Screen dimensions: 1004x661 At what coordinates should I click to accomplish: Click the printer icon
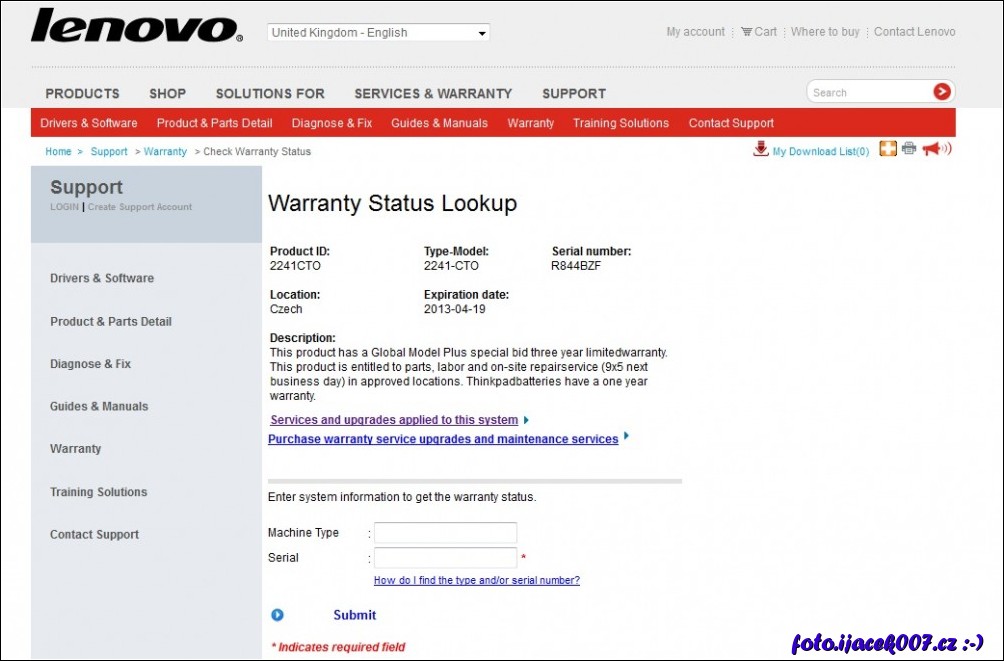[x=909, y=149]
